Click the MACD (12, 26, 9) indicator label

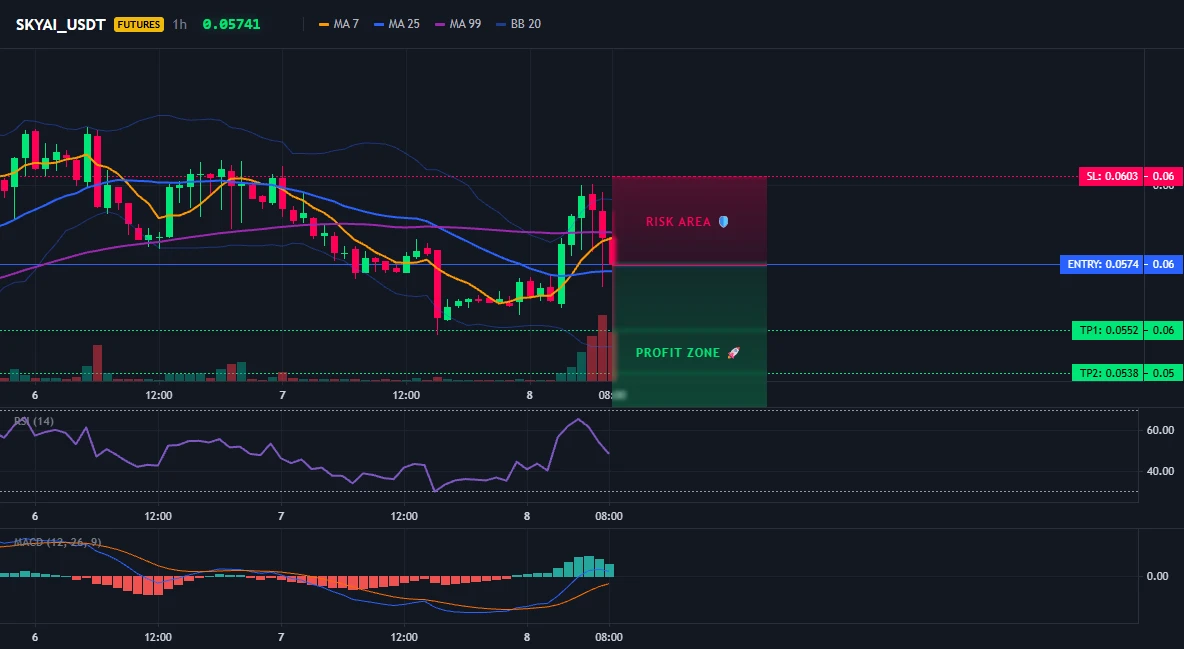click(x=57, y=542)
